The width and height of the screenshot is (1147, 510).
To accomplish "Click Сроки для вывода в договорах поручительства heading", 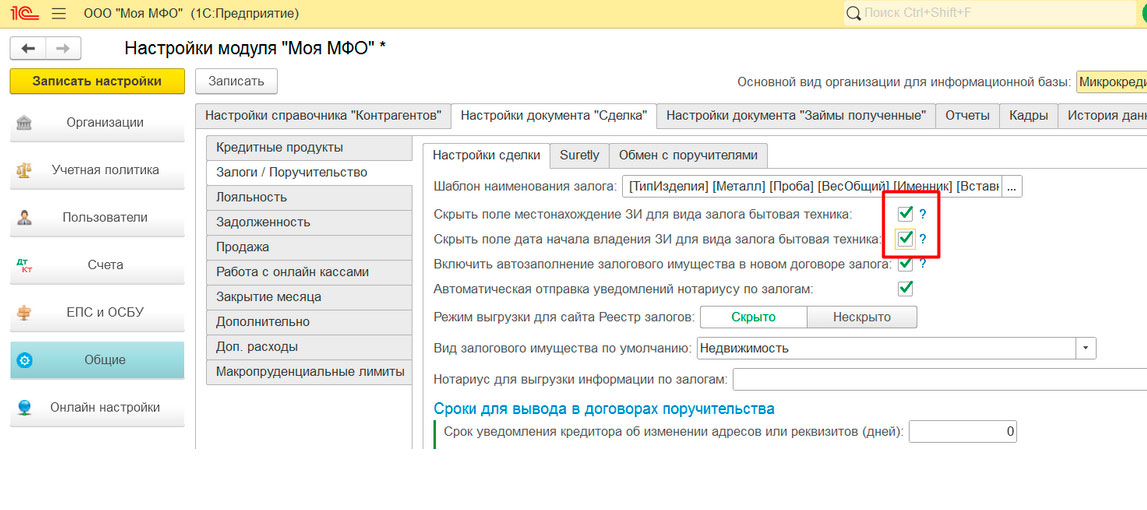I will pyautogui.click(x=604, y=408).
